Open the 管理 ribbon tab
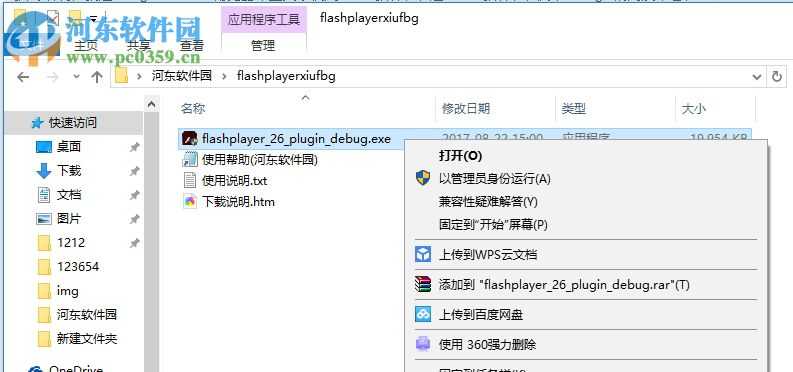 pos(263,45)
